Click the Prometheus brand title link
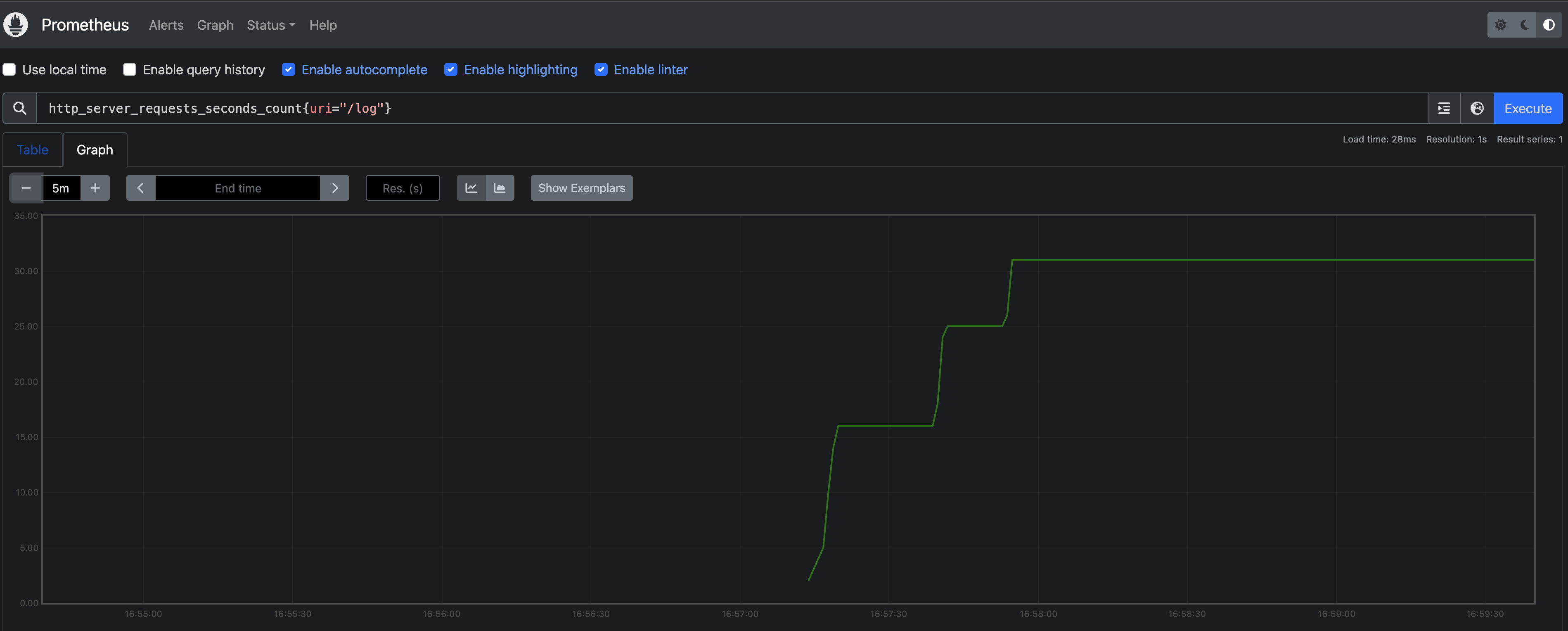The height and width of the screenshot is (631, 1568). (x=85, y=25)
